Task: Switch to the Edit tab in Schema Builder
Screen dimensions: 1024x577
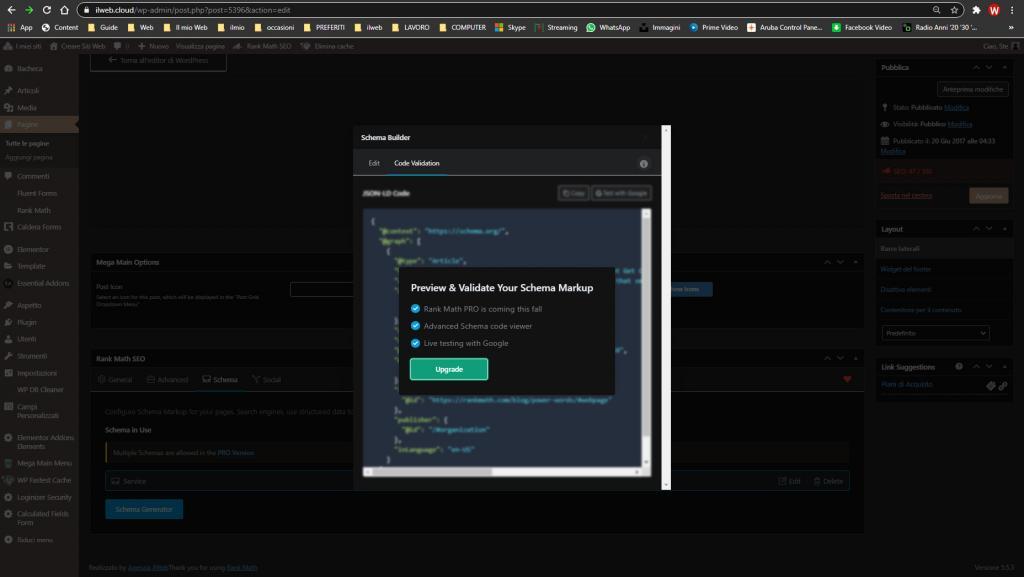Action: [x=374, y=163]
